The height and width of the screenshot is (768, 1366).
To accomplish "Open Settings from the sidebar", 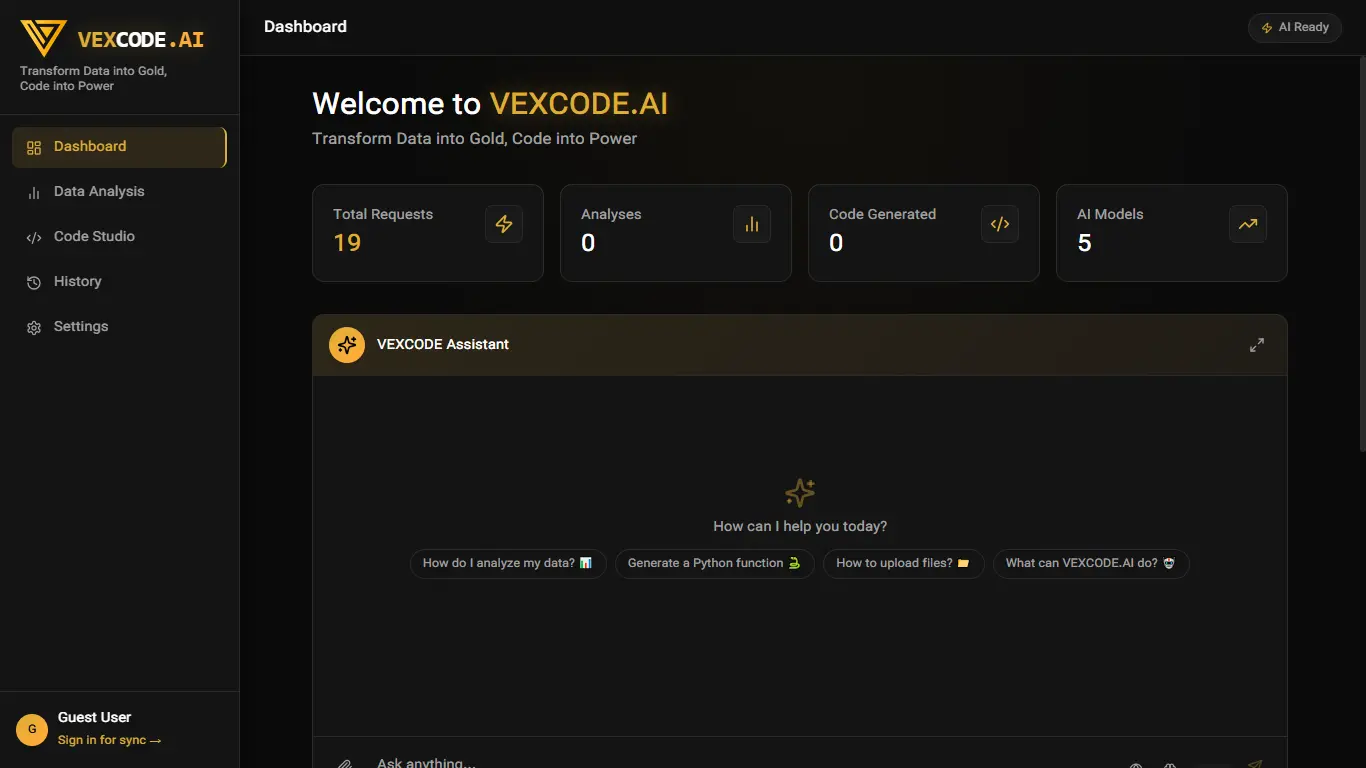I will click(x=119, y=327).
